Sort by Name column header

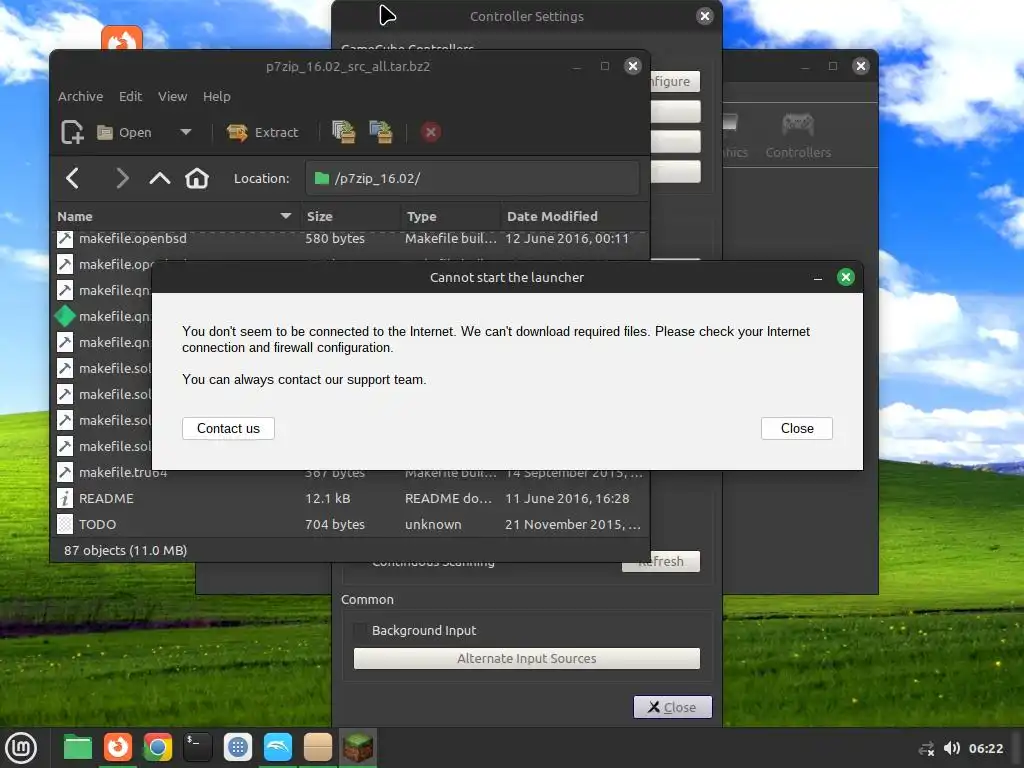click(x=174, y=216)
